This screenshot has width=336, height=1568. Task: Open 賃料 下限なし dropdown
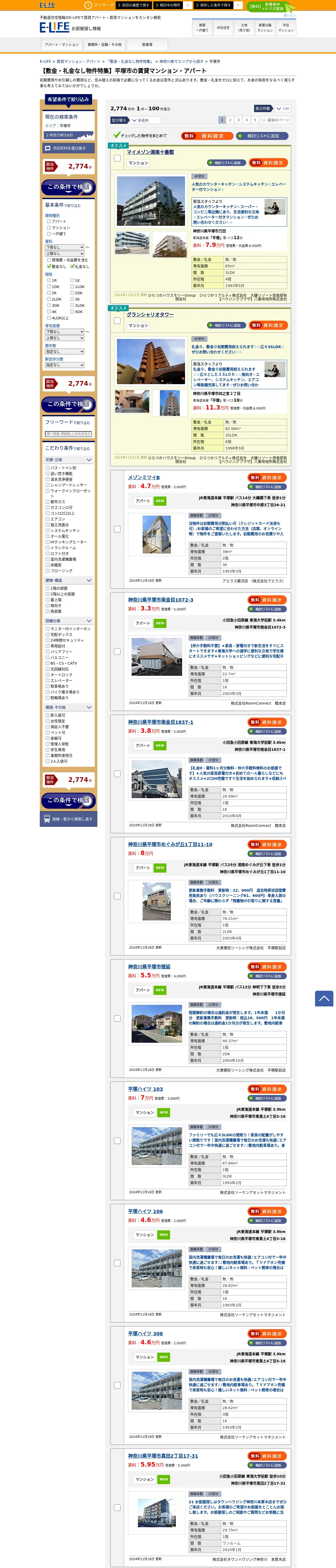tap(65, 247)
